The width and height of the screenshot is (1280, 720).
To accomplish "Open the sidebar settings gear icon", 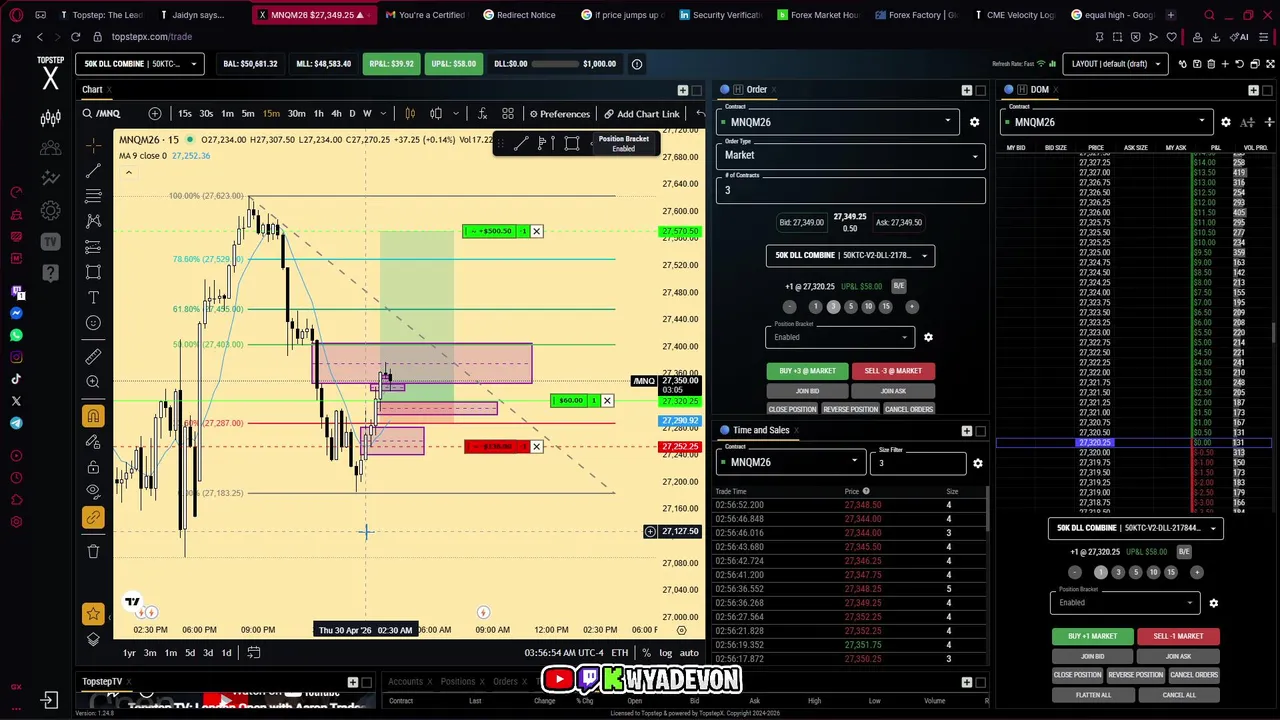I will point(51,211).
